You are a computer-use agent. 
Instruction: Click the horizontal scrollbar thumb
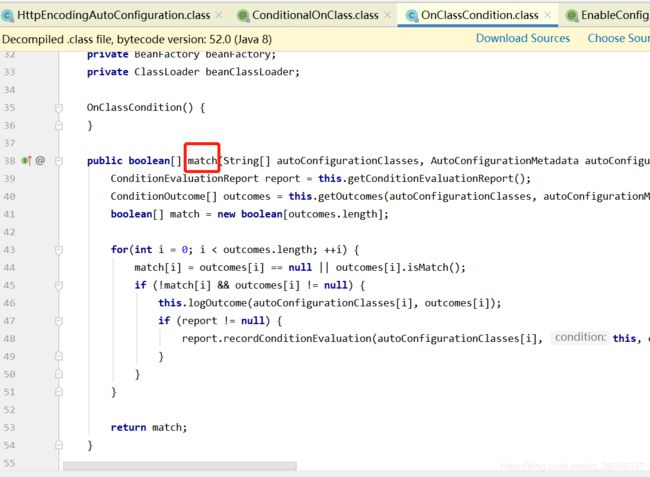click(180, 466)
